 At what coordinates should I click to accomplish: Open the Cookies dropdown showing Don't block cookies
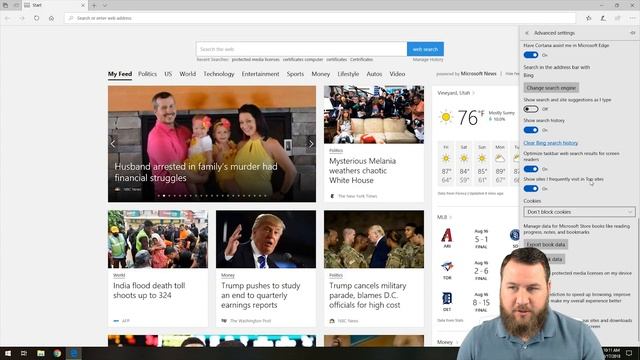(579, 212)
